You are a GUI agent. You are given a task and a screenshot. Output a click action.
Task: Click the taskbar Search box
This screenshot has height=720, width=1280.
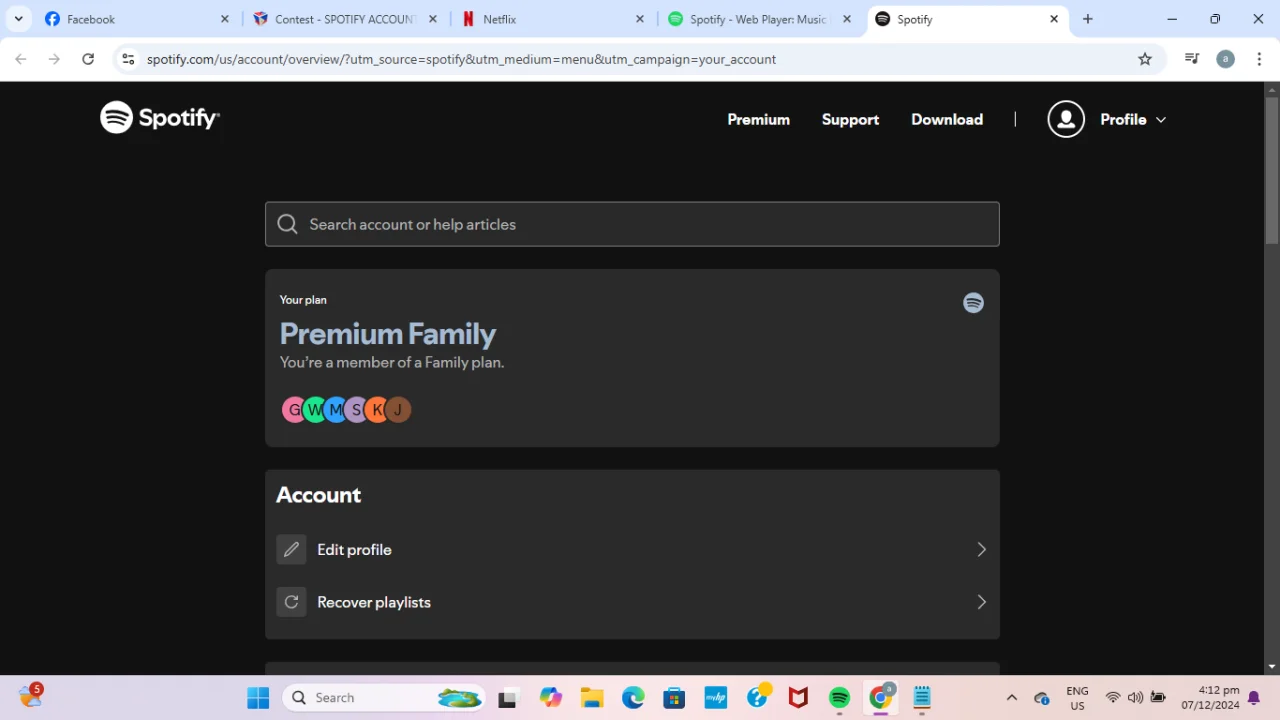click(384, 698)
